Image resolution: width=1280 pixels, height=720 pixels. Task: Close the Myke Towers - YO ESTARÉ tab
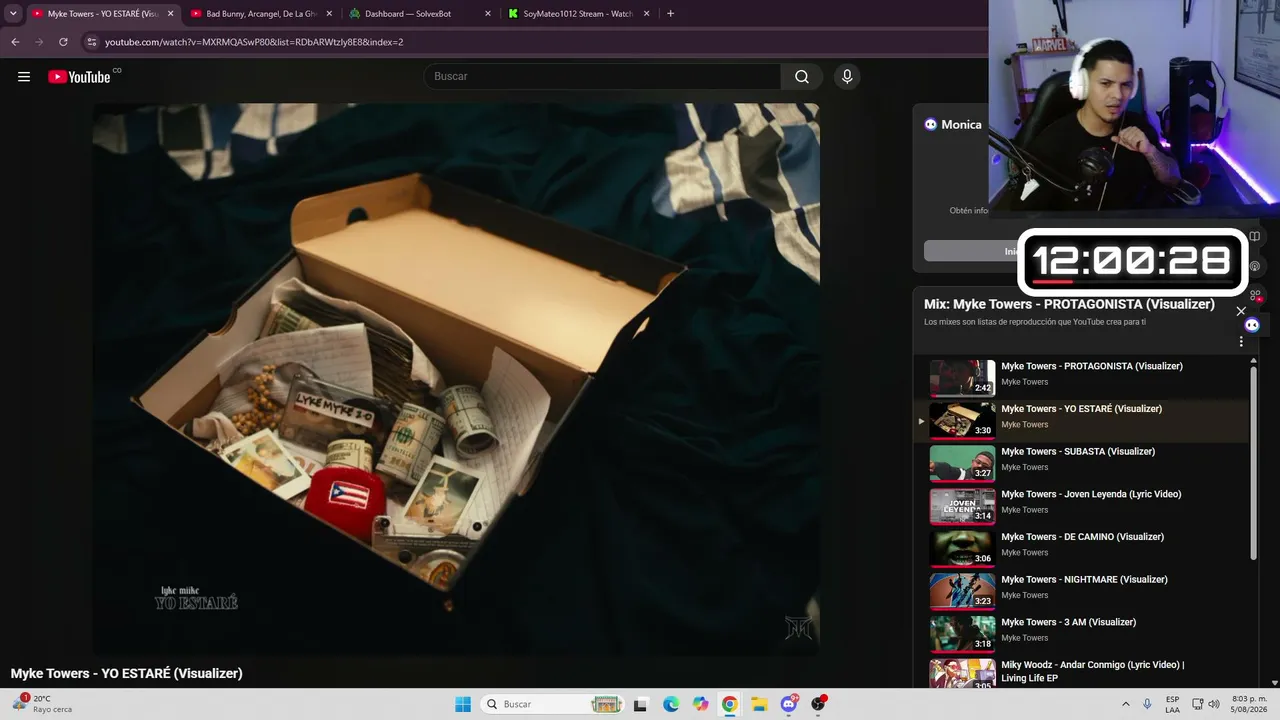170,14
